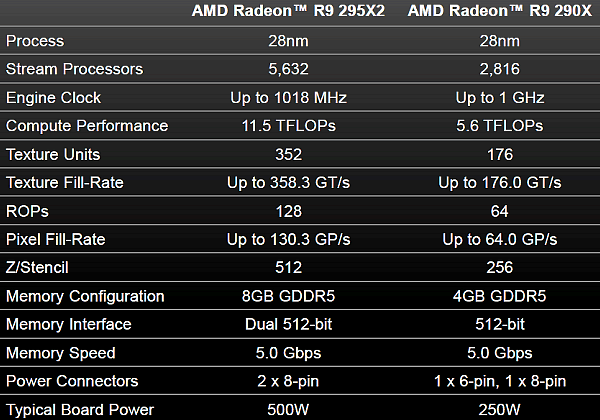
Task: Click the 8GB GDDR5 memory cell
Action: click(x=301, y=296)
